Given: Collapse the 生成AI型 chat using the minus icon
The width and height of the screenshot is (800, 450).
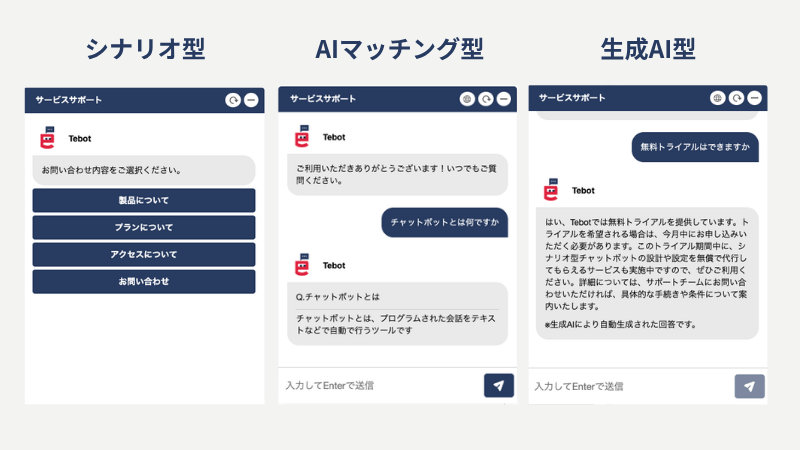Looking at the screenshot, I should 754,98.
